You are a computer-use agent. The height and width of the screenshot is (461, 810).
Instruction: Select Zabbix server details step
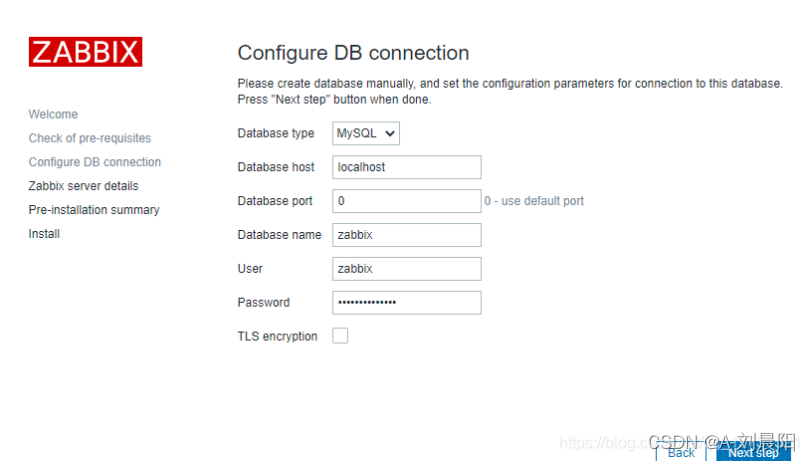83,186
